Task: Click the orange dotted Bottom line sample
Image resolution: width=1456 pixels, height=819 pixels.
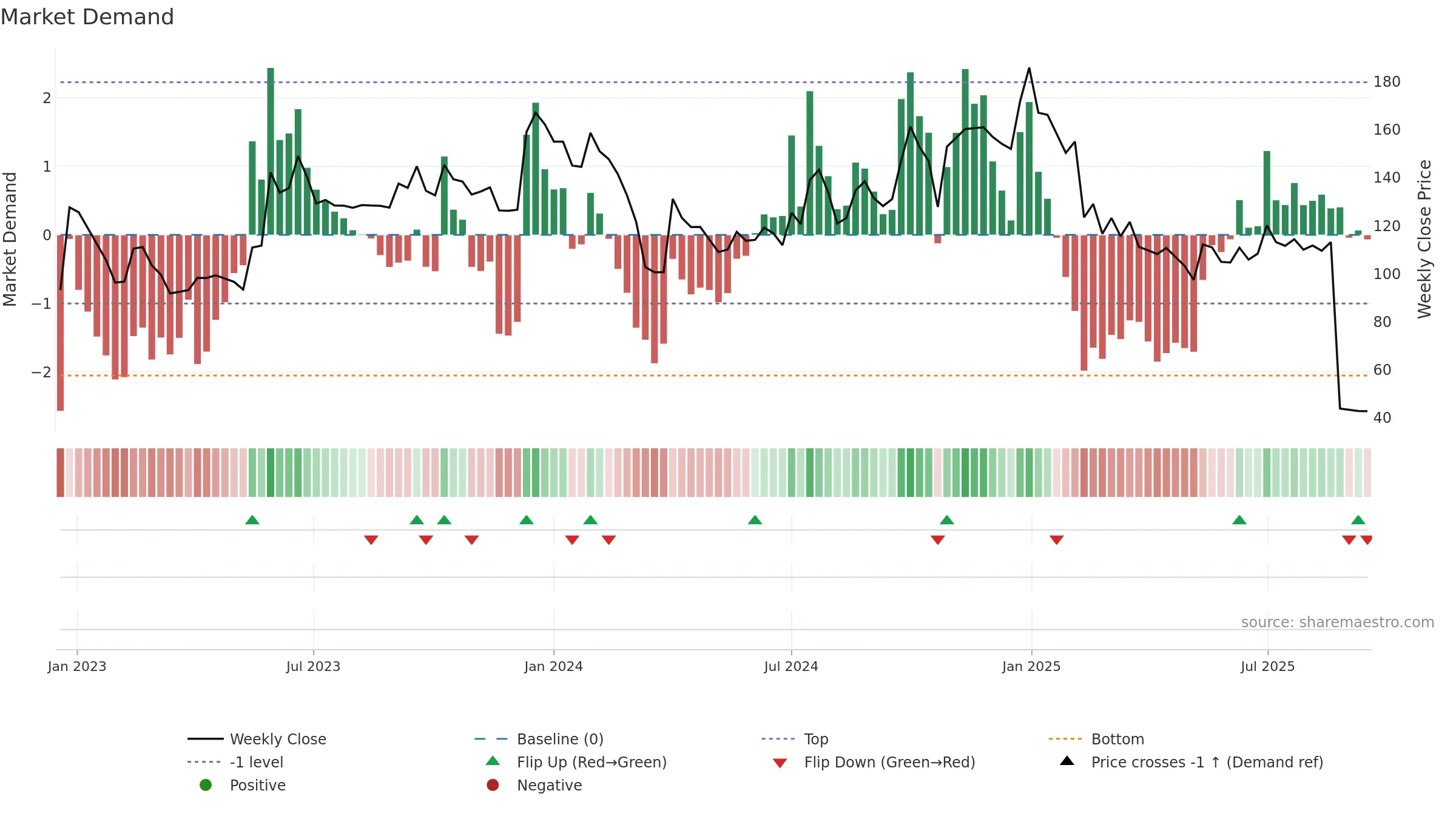Action: (1065, 739)
